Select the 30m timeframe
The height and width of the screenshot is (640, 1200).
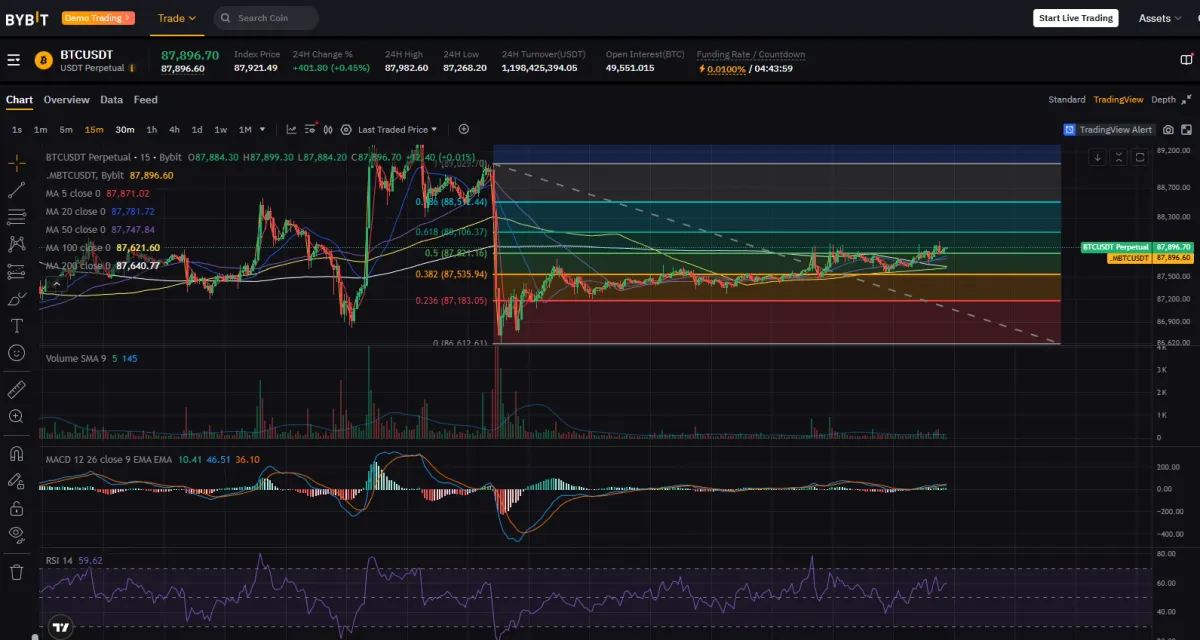pos(125,129)
